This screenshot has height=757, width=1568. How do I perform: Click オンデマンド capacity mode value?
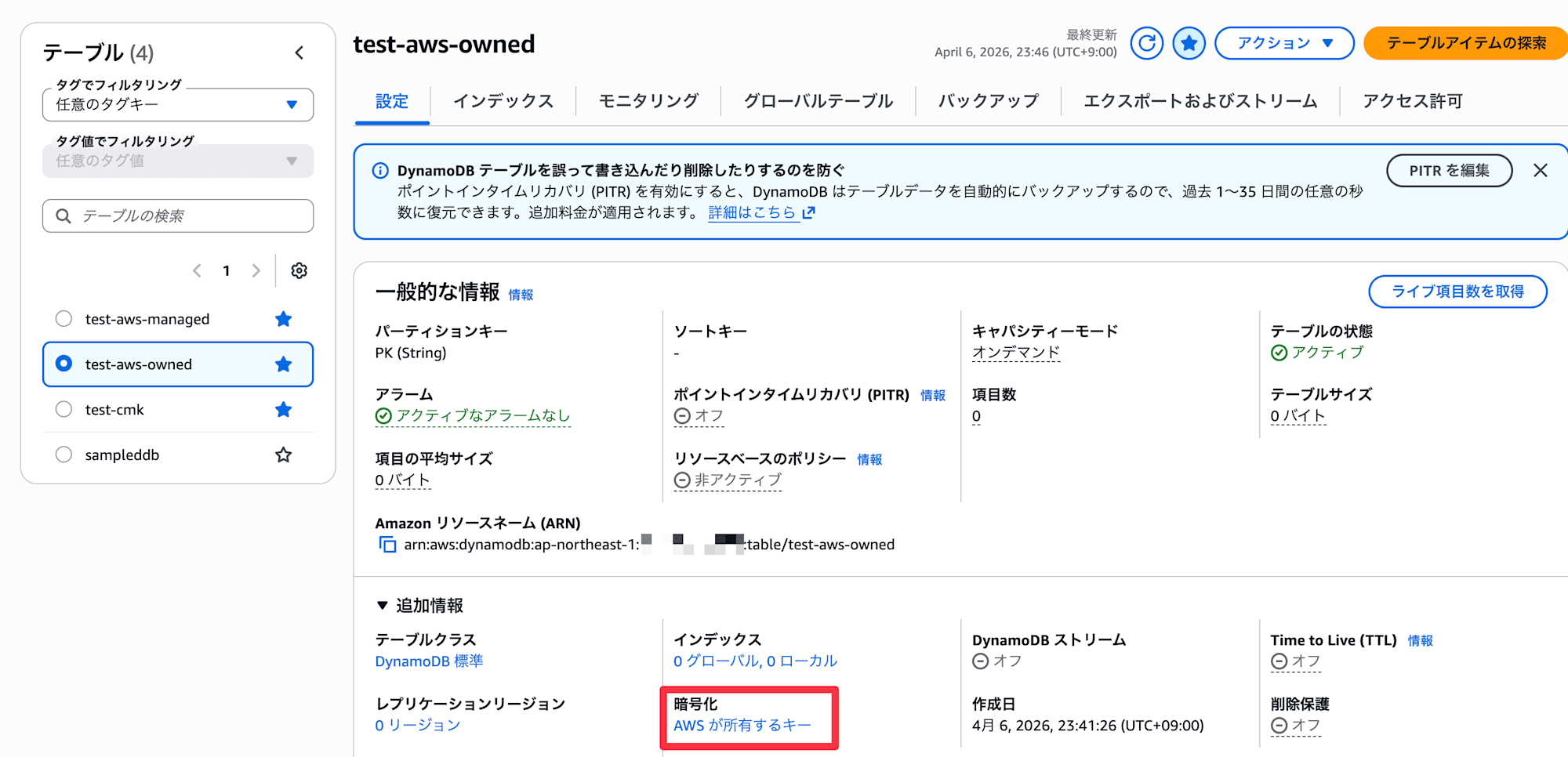tap(1016, 353)
